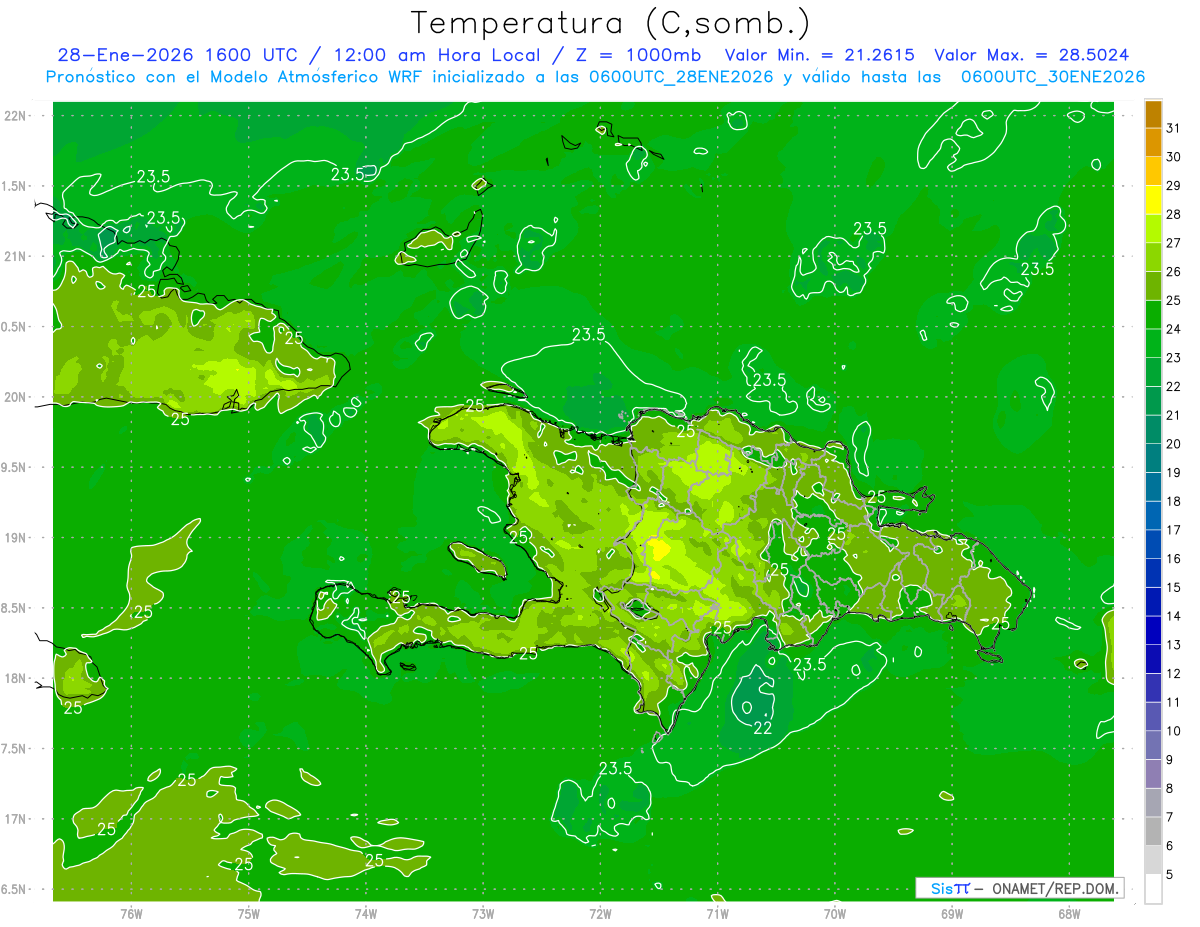This screenshot has height=927, width=1200.
Task: Click 'Valor Min. = 21.2615' text
Action: (819, 55)
